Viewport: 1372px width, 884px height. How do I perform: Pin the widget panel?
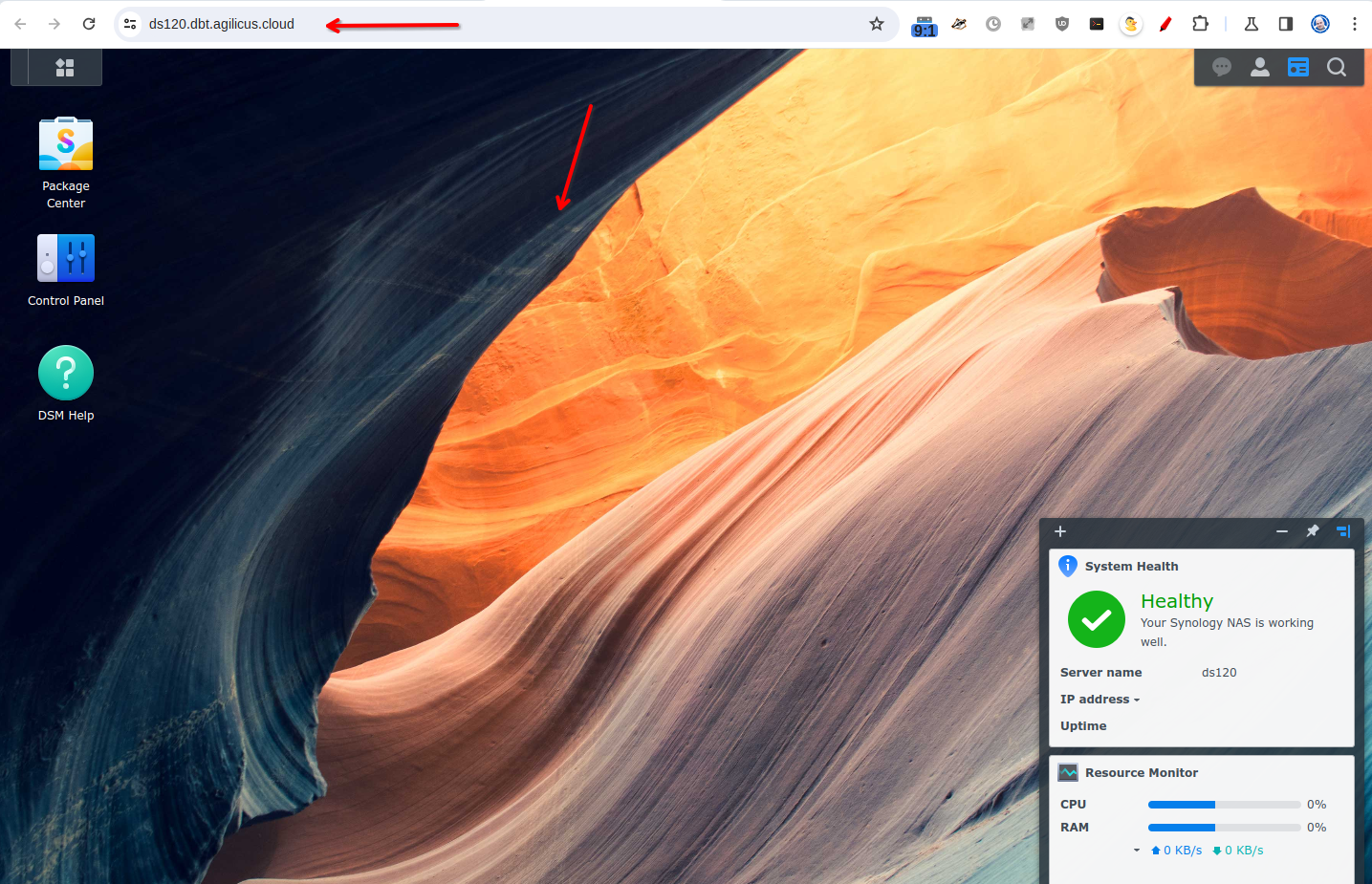tap(1313, 531)
